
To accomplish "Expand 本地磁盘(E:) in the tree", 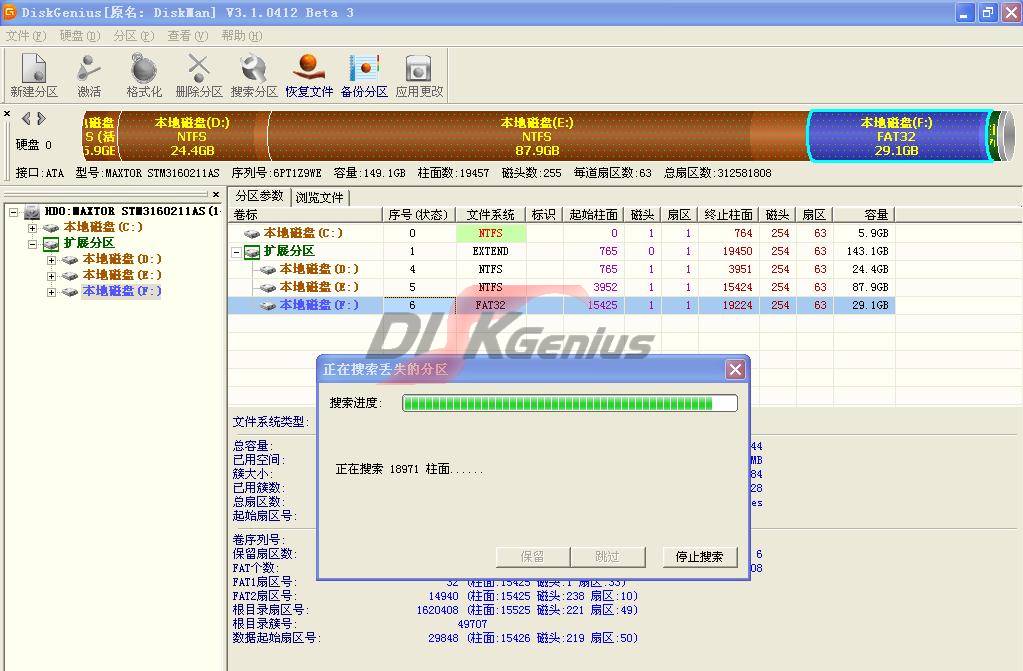I will coord(51,275).
